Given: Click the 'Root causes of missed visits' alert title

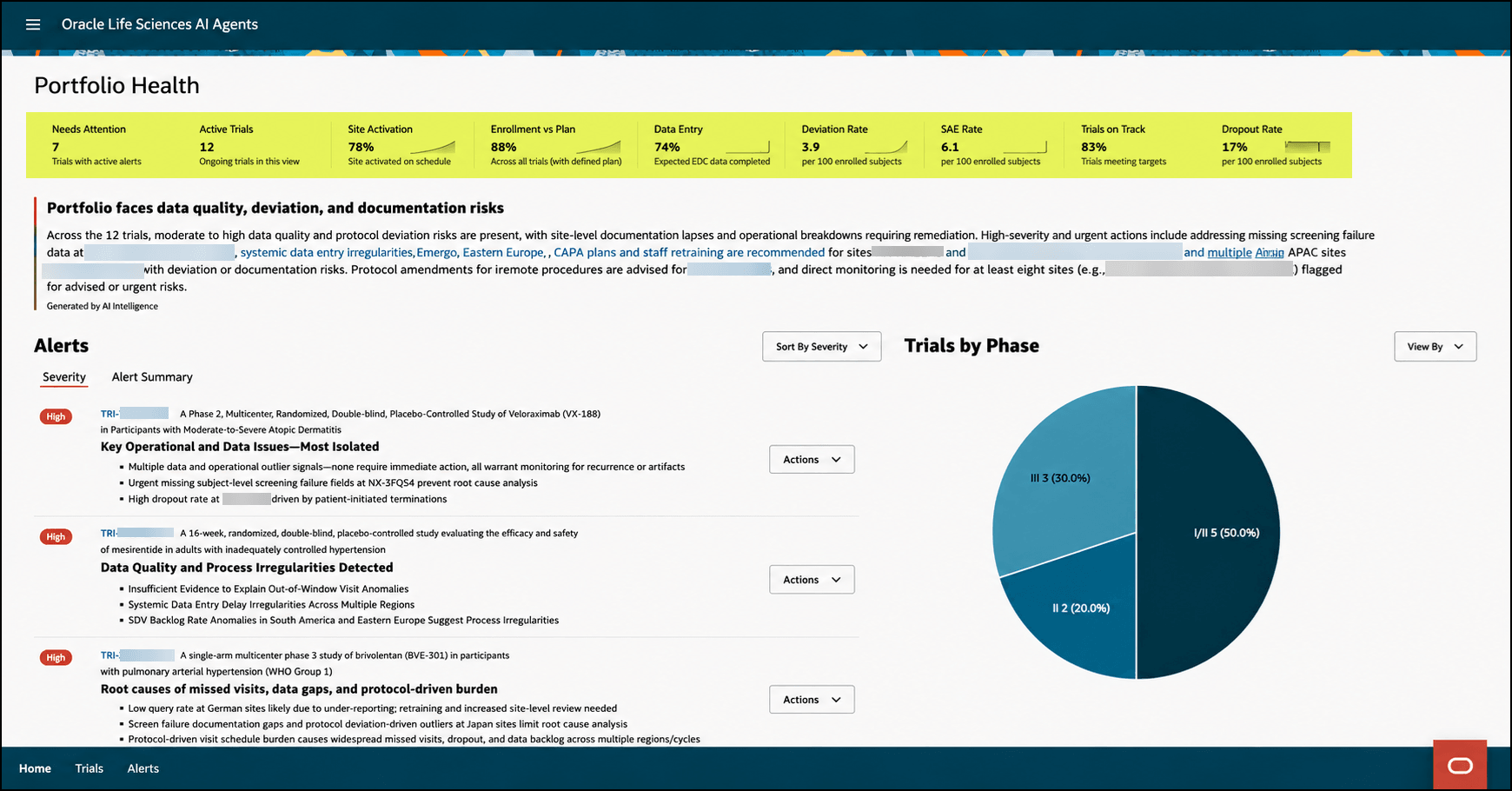Looking at the screenshot, I should click(299, 689).
